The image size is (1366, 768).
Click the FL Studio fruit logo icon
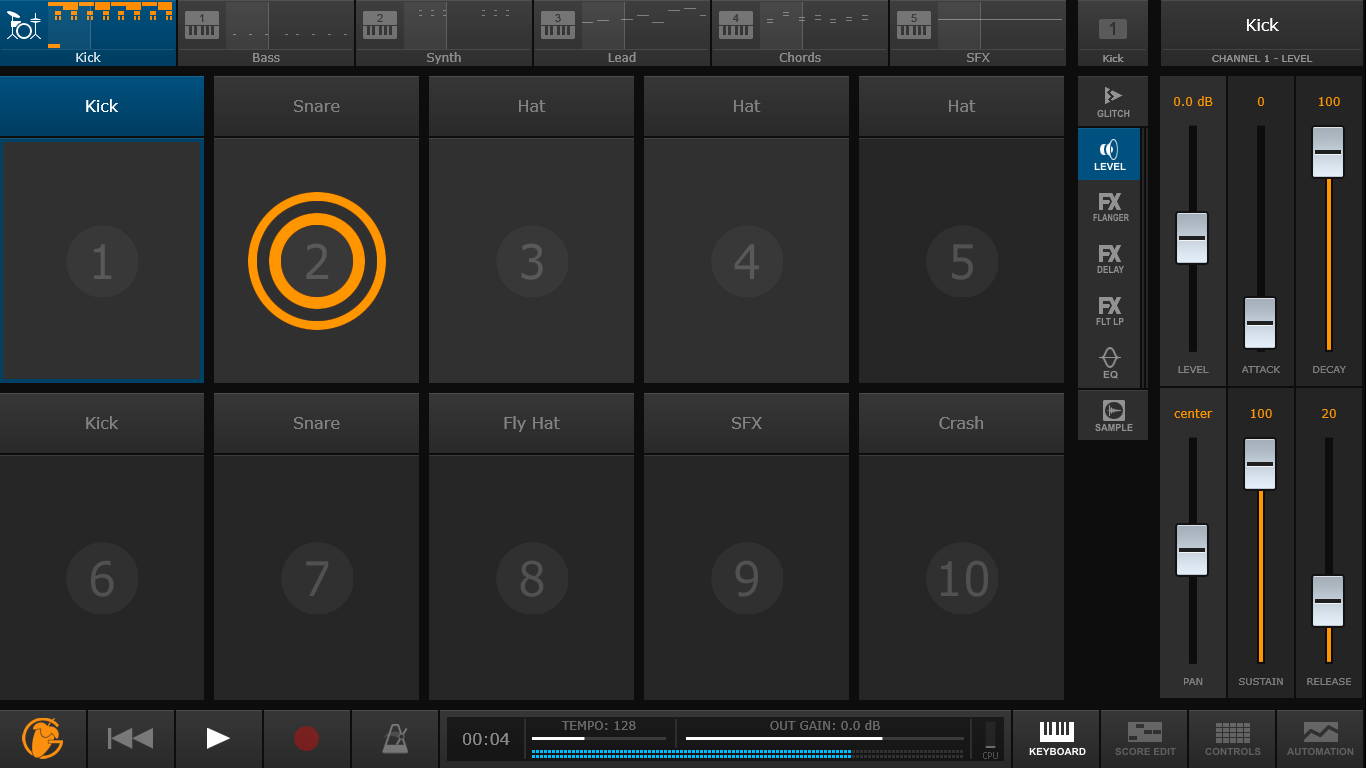[43, 739]
